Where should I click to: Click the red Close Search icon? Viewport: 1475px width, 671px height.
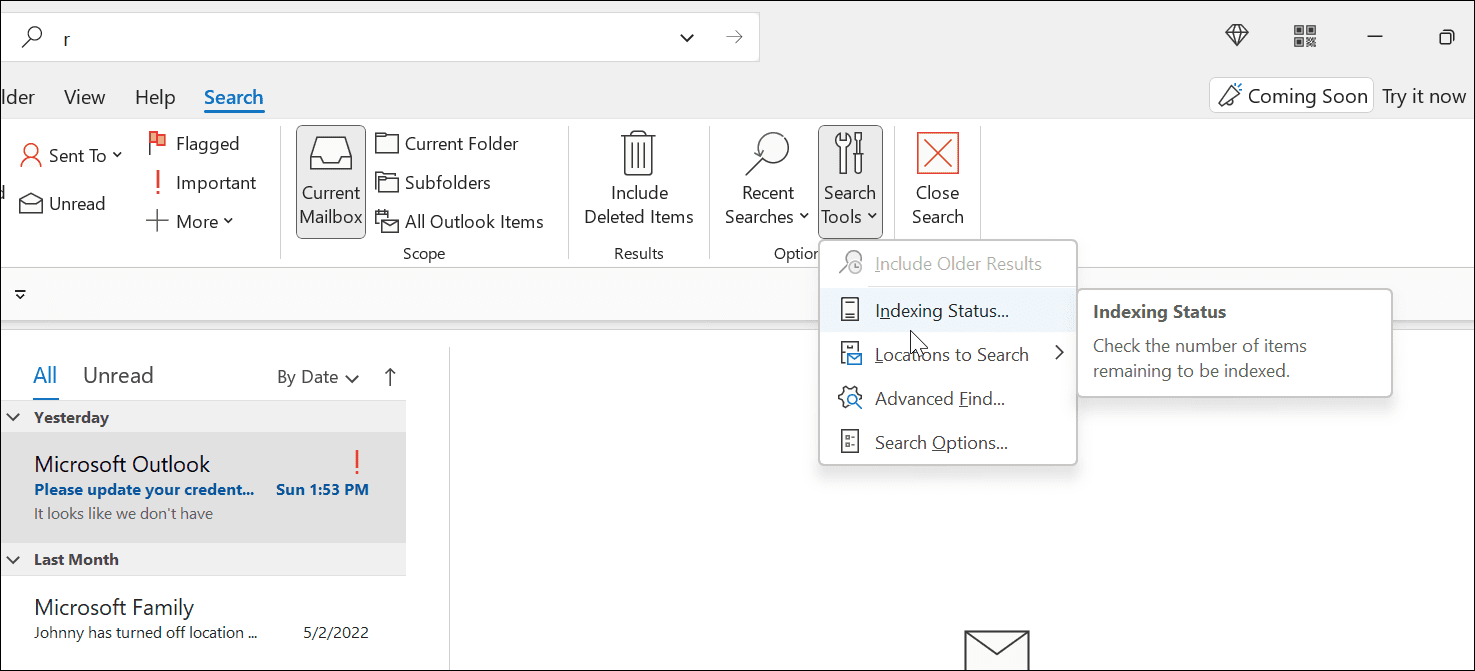[936, 153]
